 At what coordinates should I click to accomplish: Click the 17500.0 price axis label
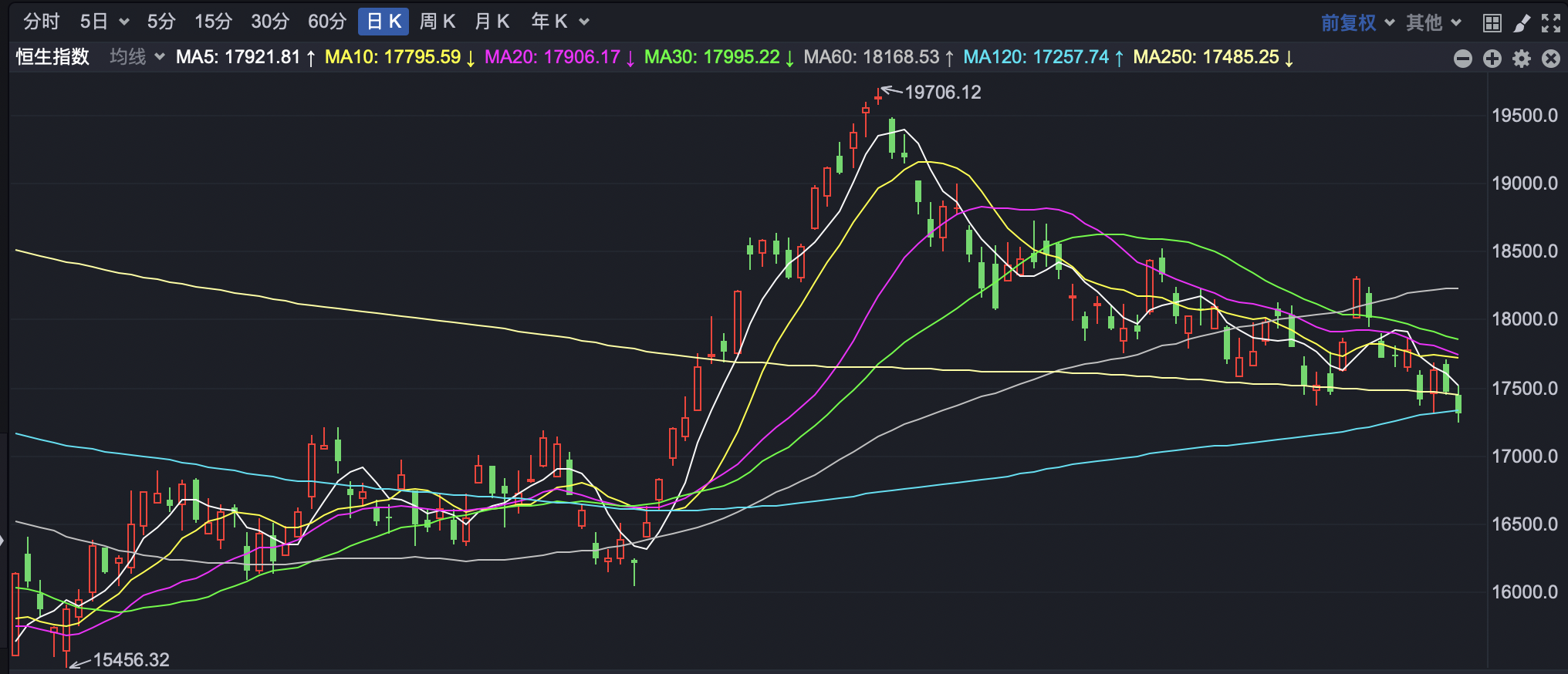pos(1525,388)
